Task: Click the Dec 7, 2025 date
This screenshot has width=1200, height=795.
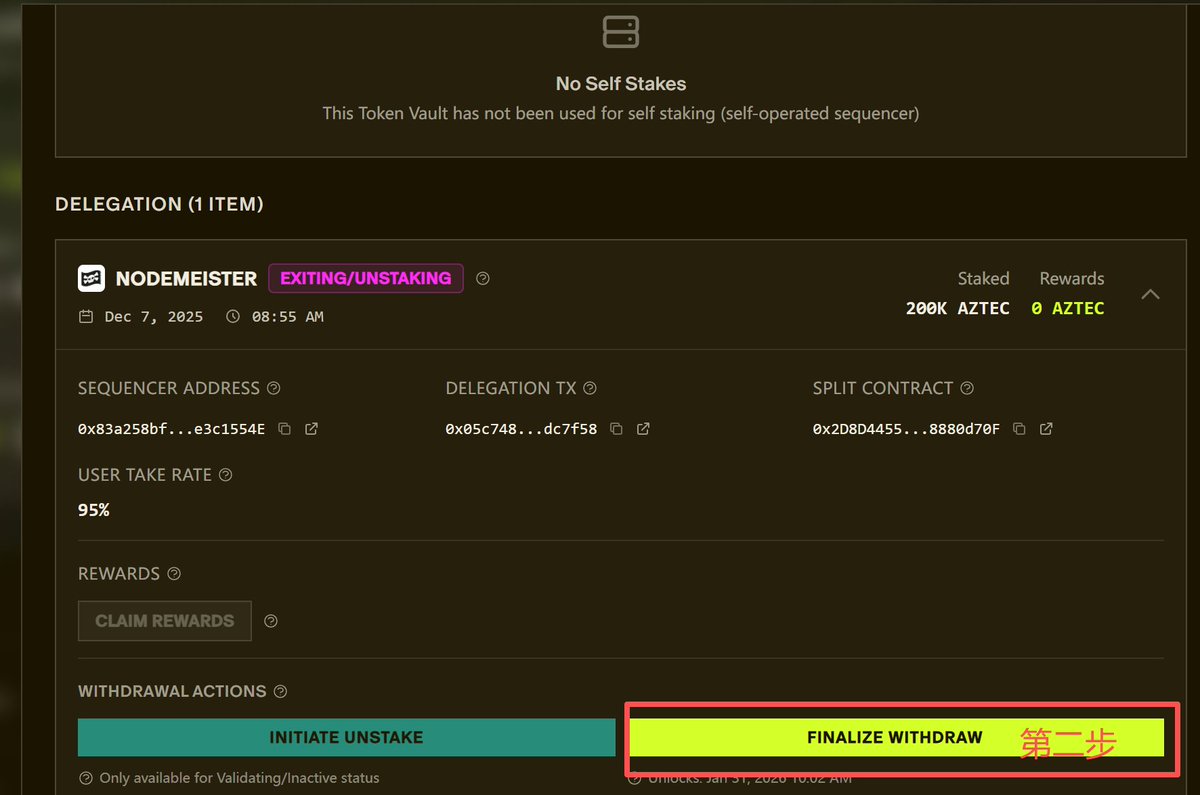Action: [154, 317]
